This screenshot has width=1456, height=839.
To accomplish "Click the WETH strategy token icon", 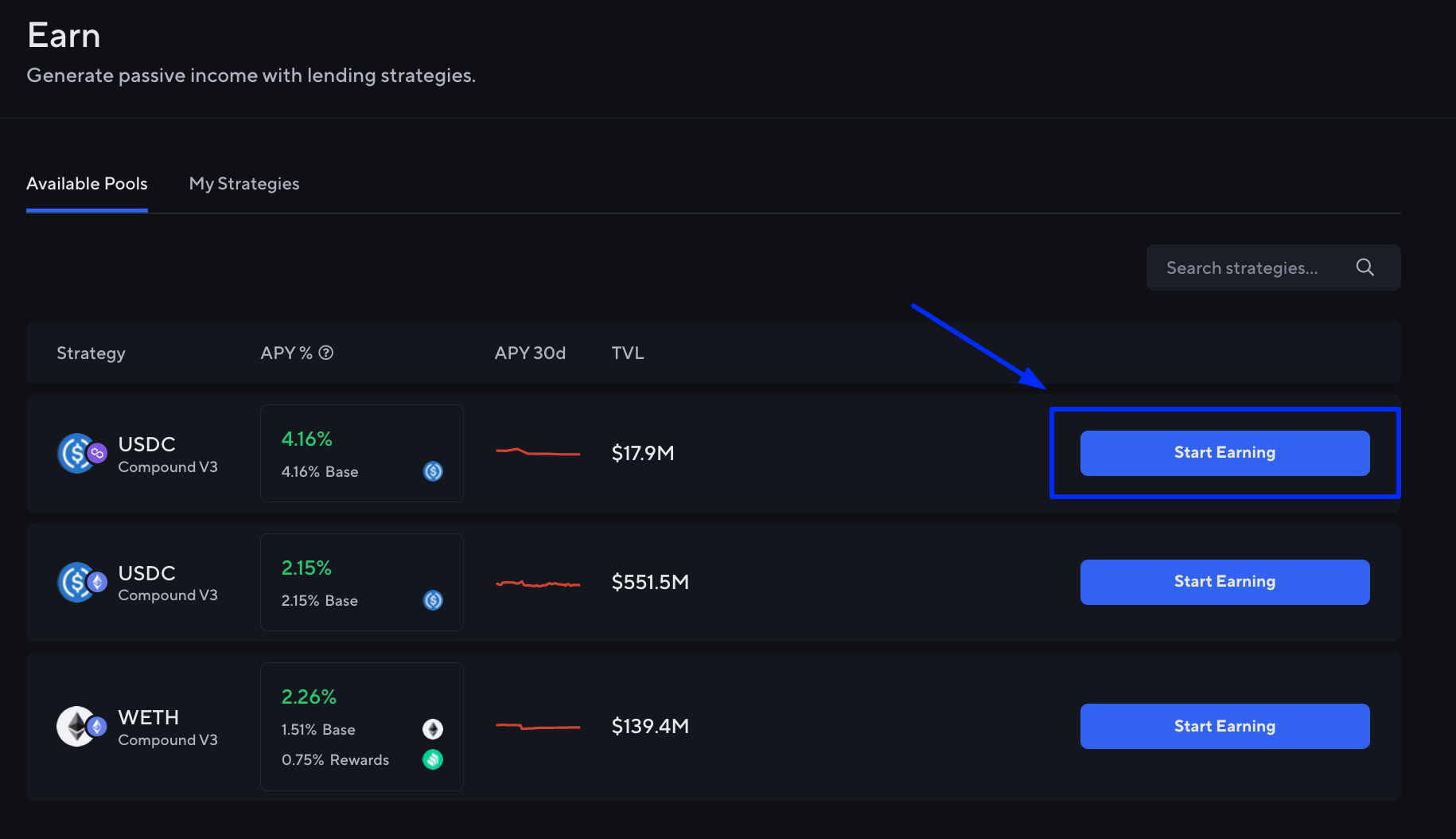I will pos(76,725).
